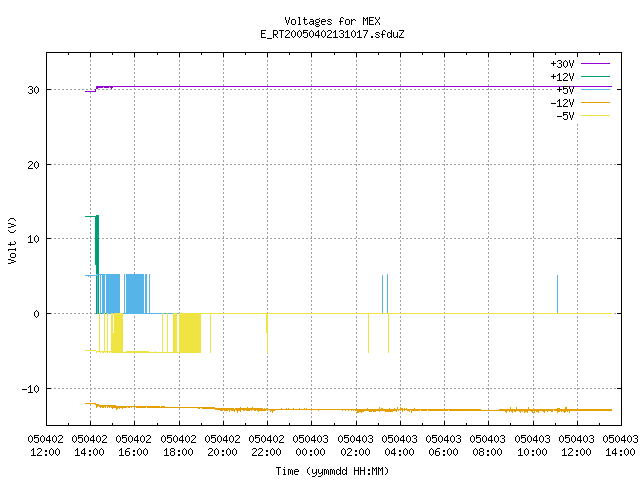Viewport: 640px width, 480px height.
Task: Click the x-axis tick 050402 20:00
Action: tap(222, 446)
